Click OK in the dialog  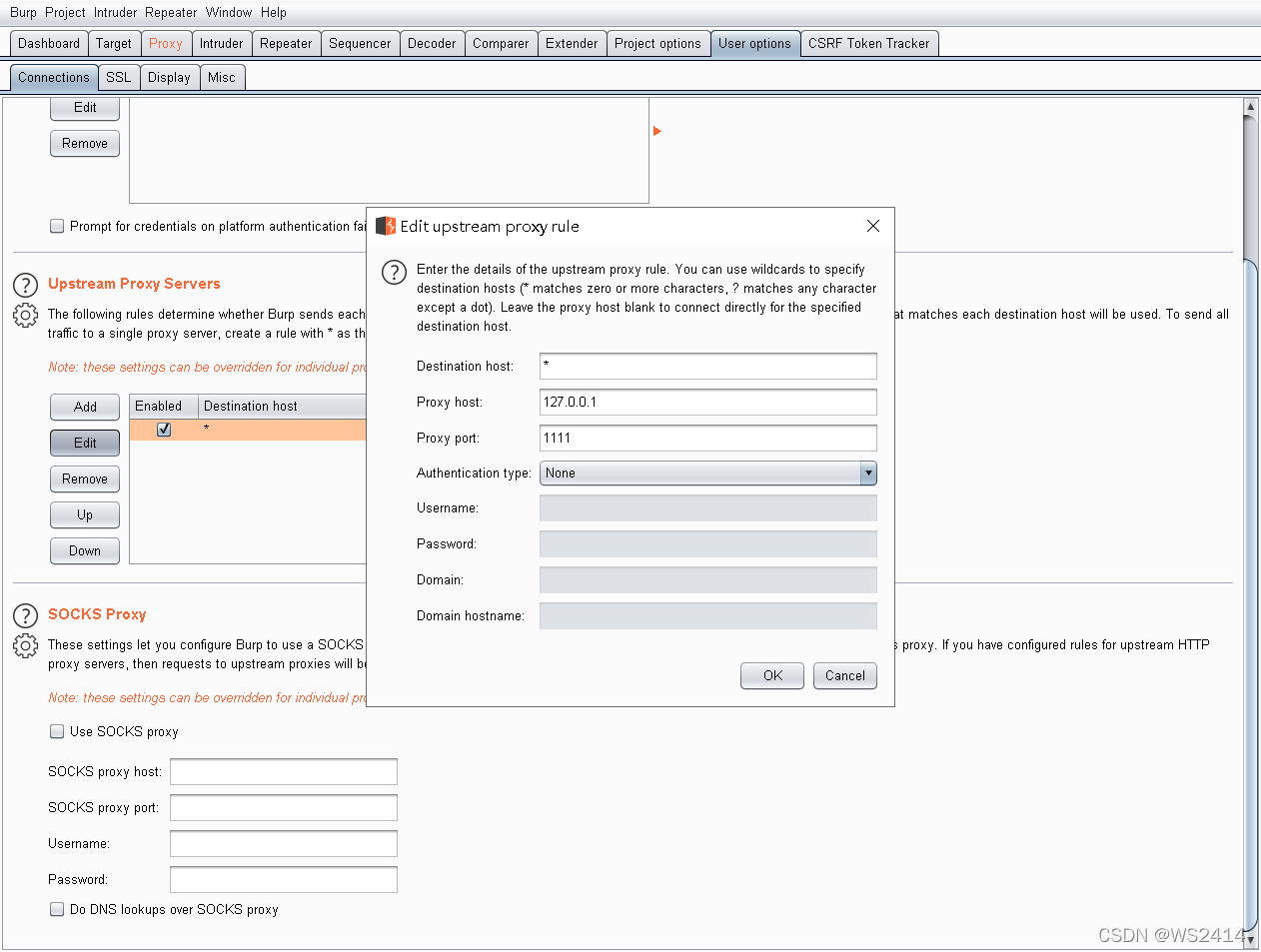[x=772, y=675]
